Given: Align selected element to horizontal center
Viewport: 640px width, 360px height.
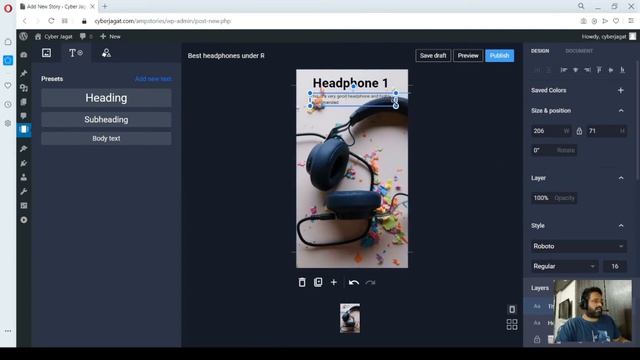Looking at the screenshot, I should 576,70.
